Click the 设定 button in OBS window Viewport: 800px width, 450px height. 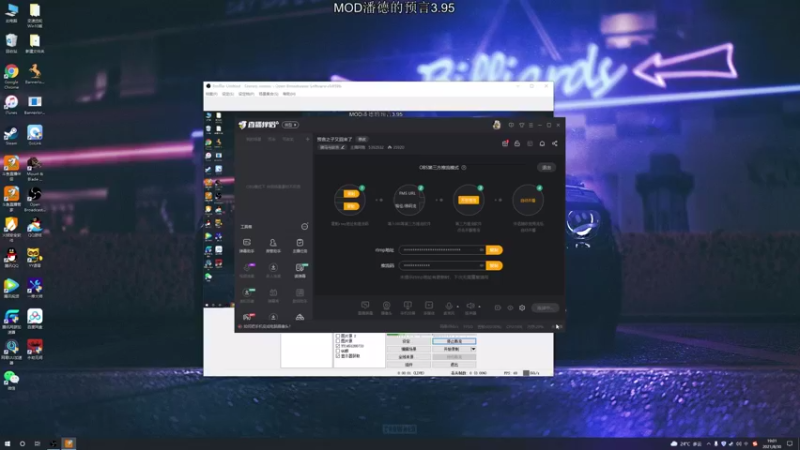coord(409,341)
